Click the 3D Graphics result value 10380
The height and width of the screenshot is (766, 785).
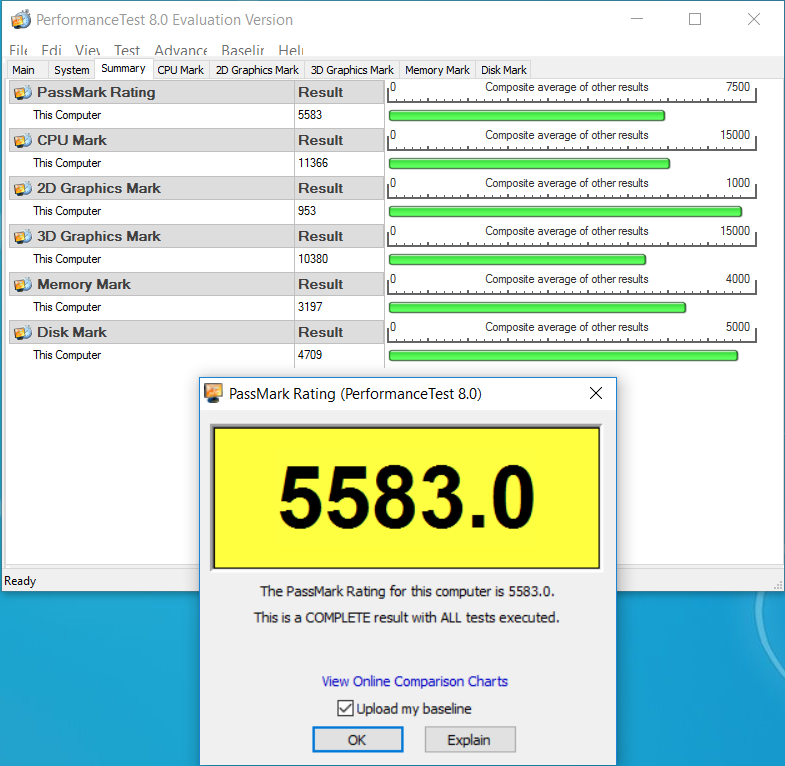click(313, 259)
